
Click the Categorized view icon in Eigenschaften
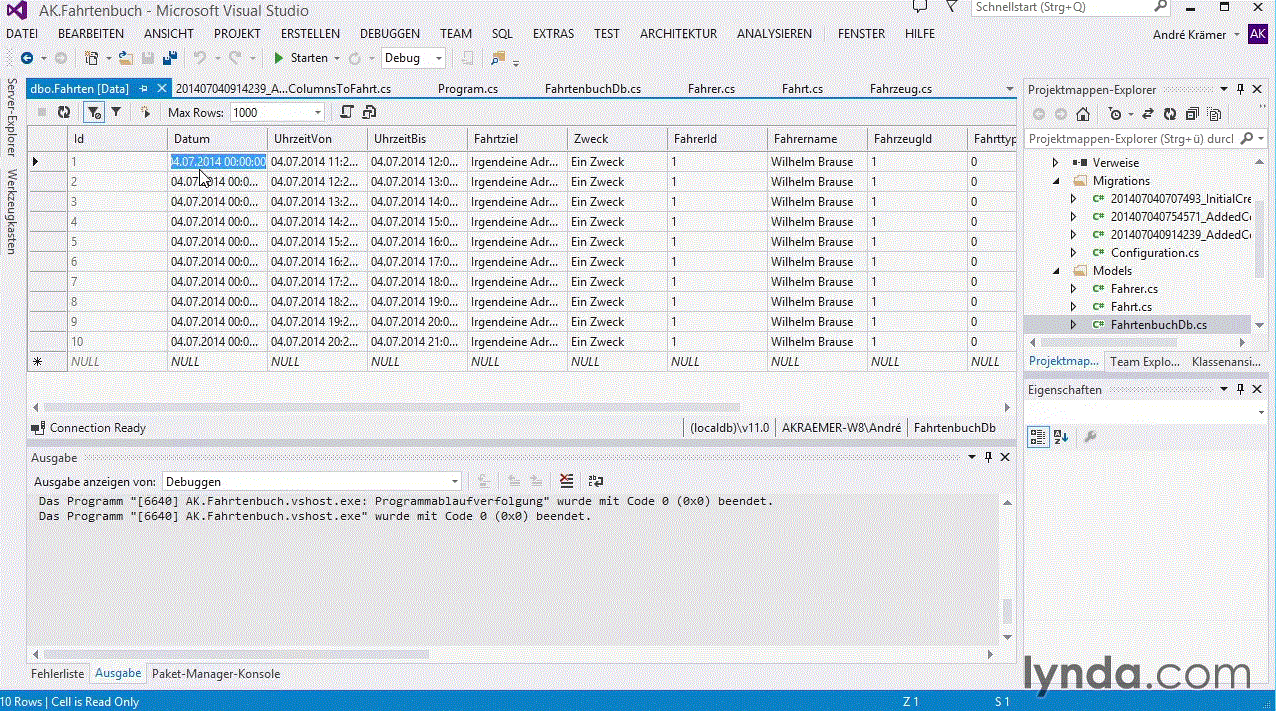coord(1038,437)
